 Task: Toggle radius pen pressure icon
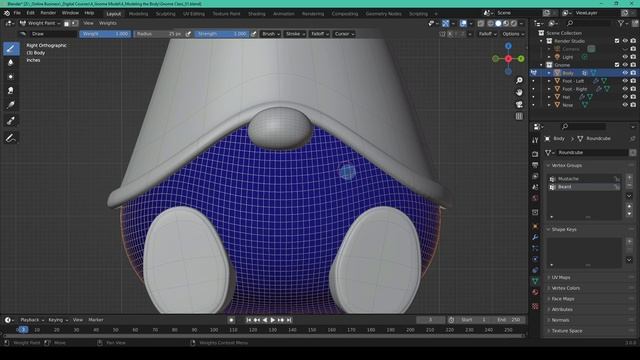(x=188, y=34)
